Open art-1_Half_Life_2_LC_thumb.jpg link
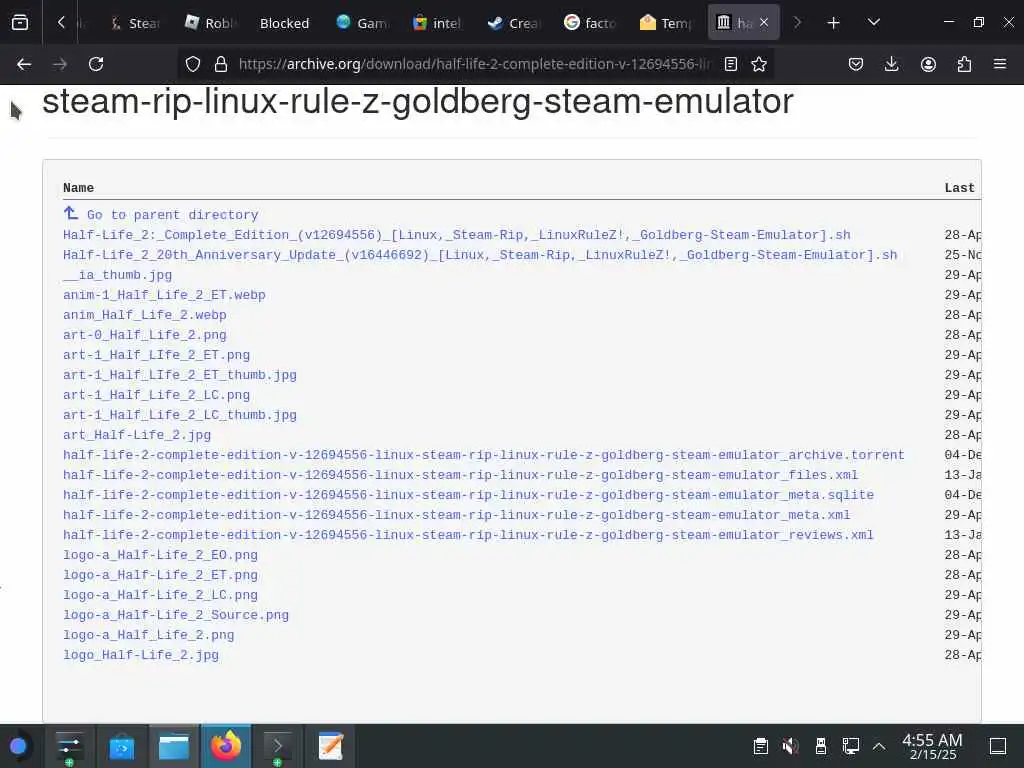Viewport: 1024px width, 768px height. click(180, 415)
